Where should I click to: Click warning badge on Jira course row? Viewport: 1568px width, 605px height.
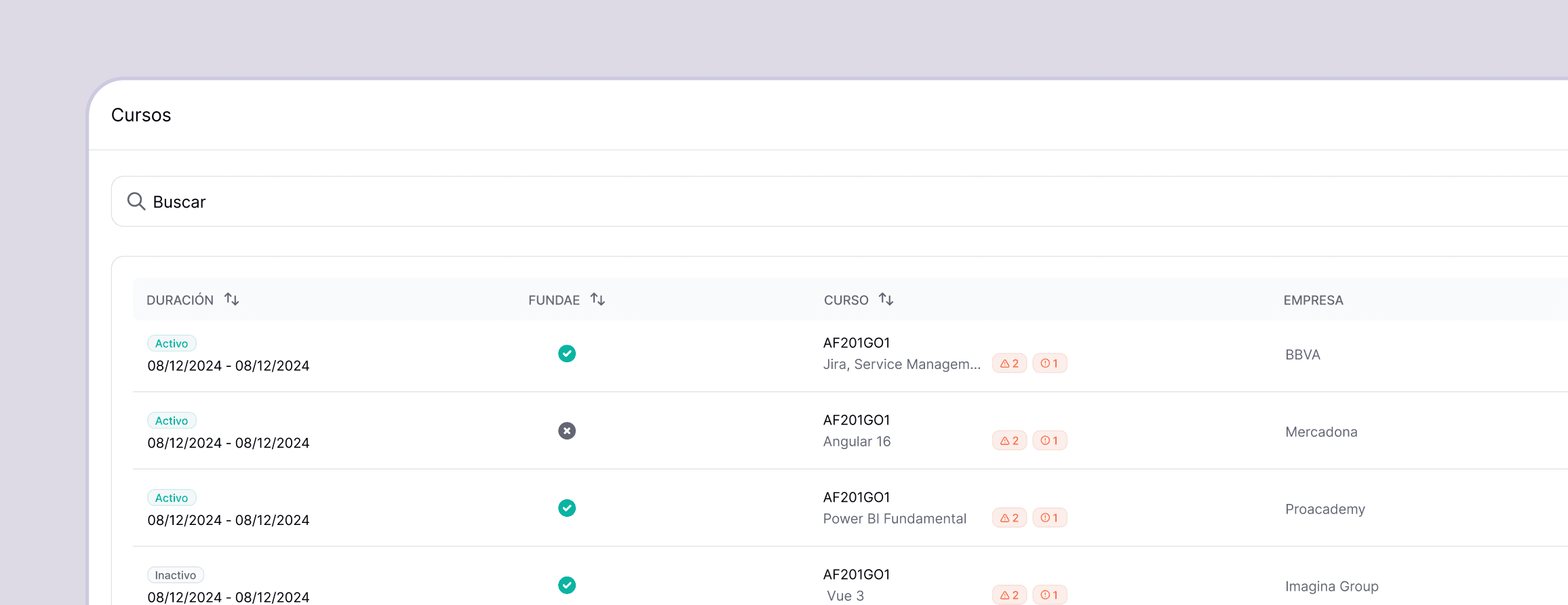point(1009,364)
